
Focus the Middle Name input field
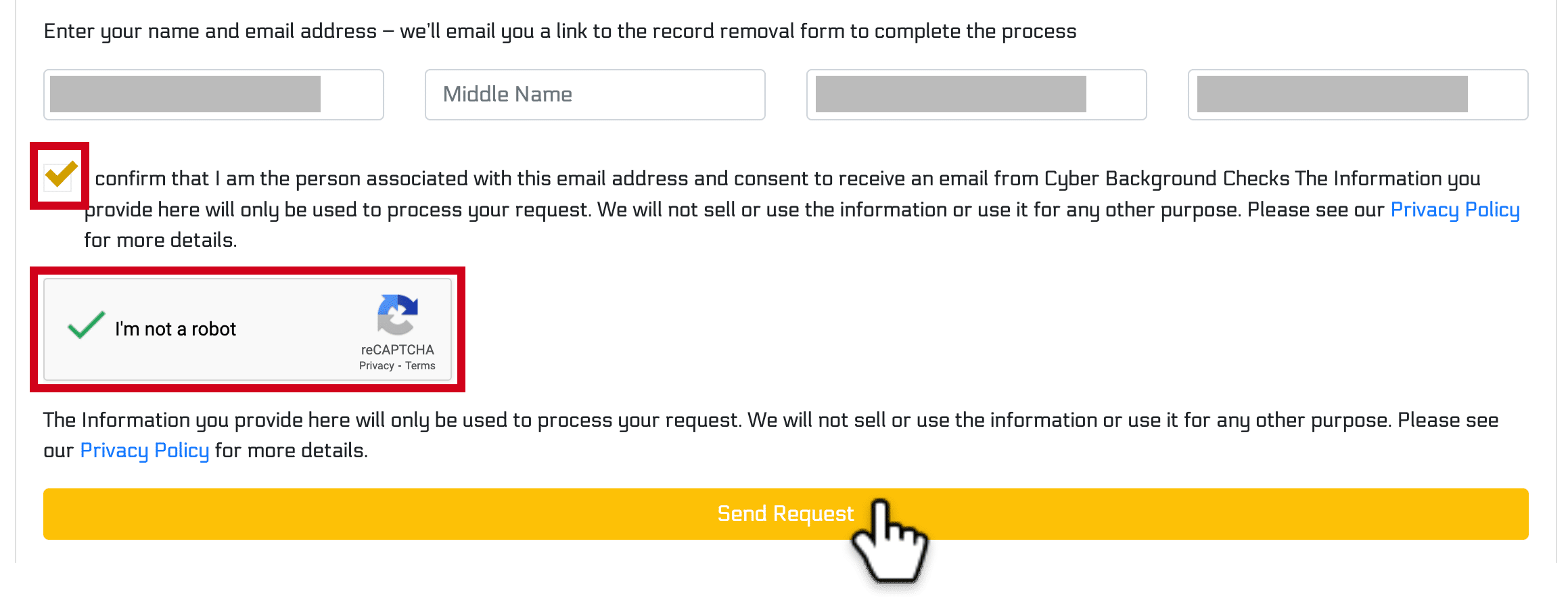(x=595, y=95)
